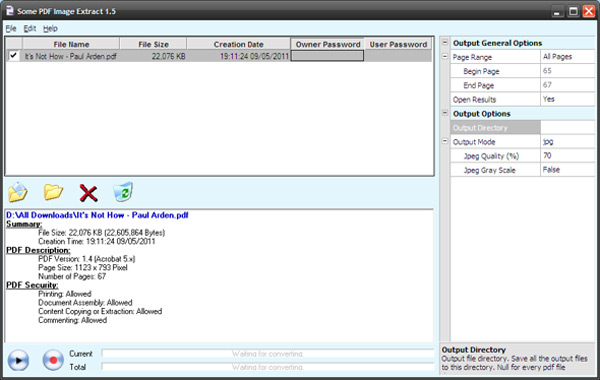
Task: Collapse the Output Mode group
Action: (x=445, y=141)
